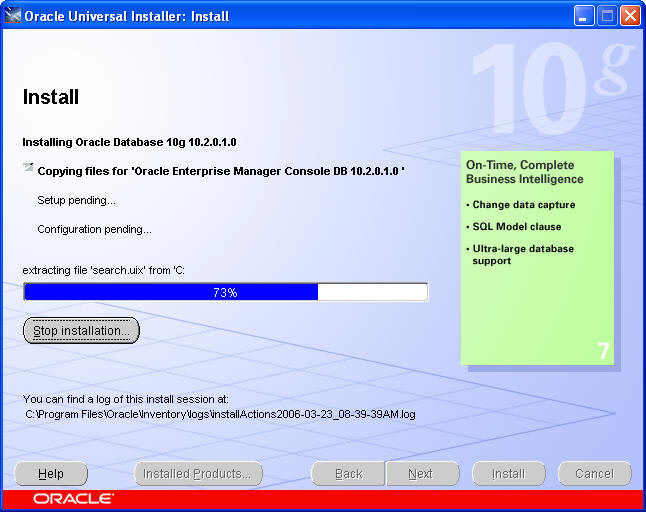The width and height of the screenshot is (646, 512).
Task: Click the Oracle logo in red footer
Action: tap(73, 499)
